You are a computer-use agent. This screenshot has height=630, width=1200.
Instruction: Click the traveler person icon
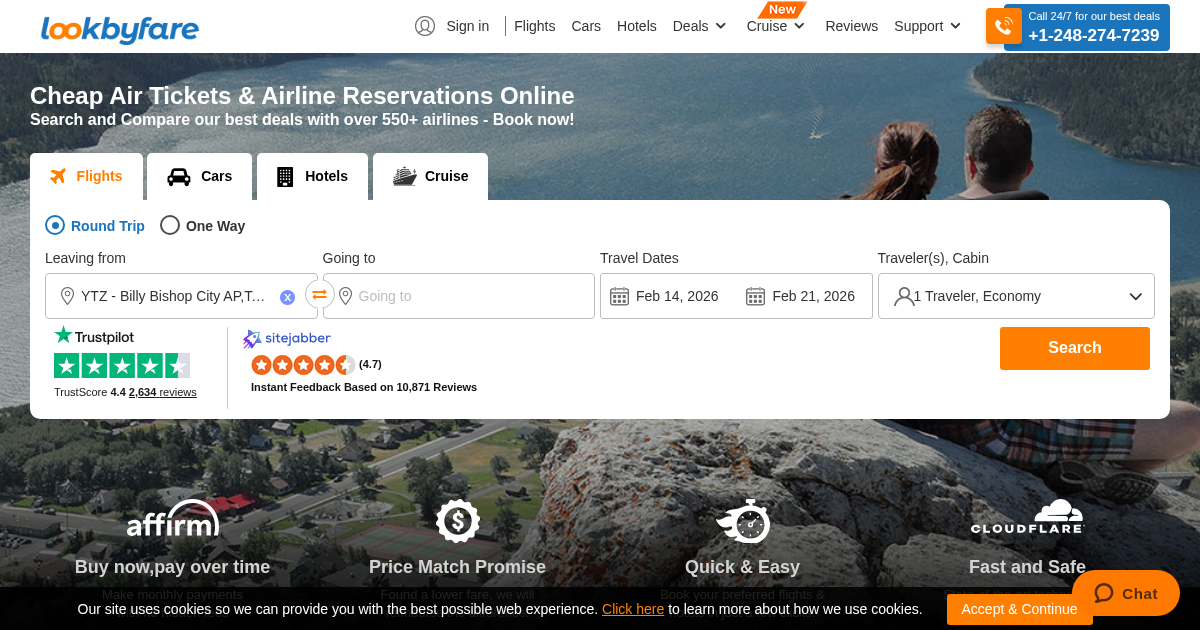click(904, 296)
